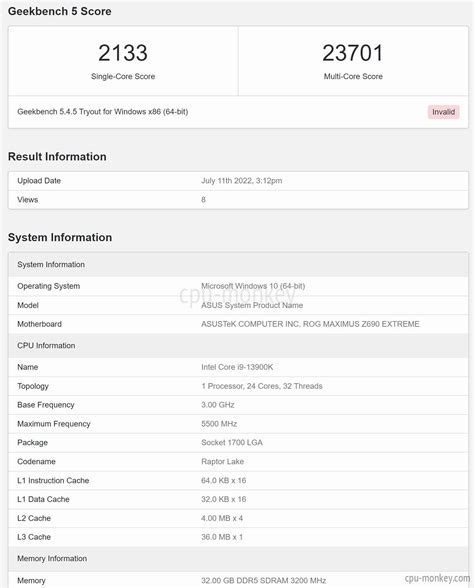Click the Multi-Core Score label

(x=353, y=76)
